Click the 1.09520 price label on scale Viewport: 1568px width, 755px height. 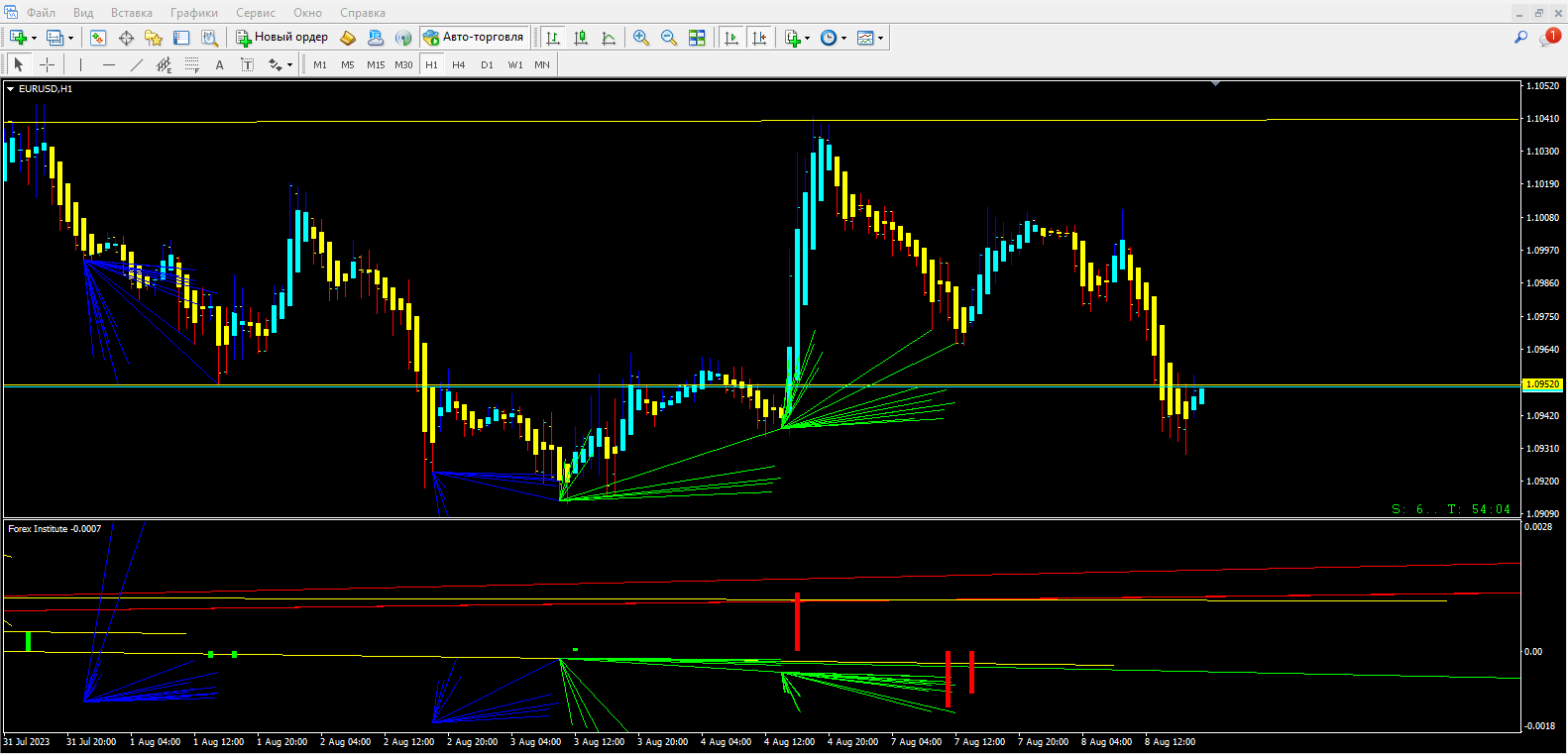point(1541,384)
